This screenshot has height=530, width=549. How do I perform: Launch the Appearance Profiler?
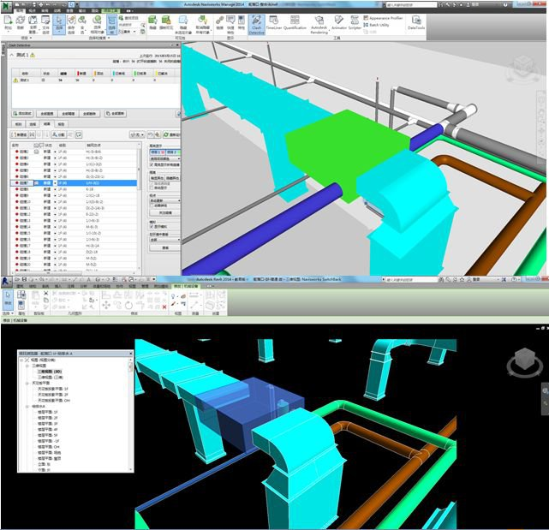383,18
